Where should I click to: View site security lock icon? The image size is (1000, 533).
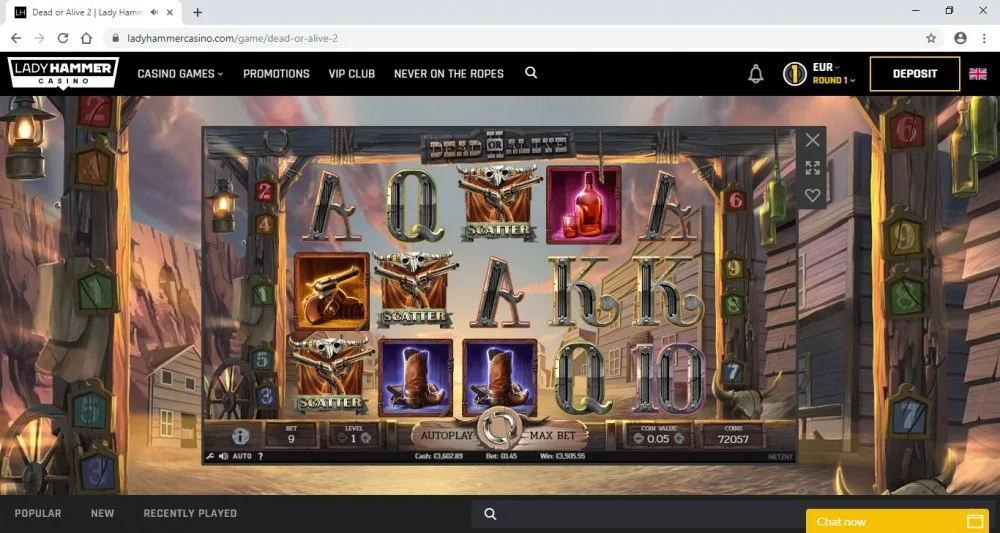(115, 38)
